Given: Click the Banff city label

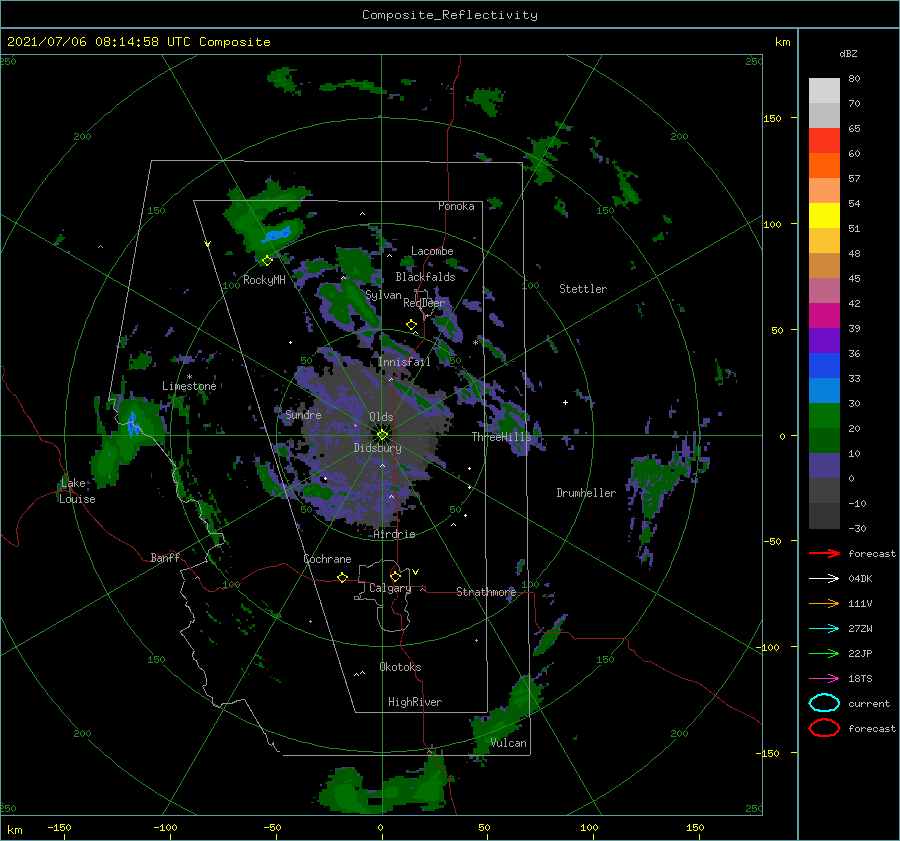Looking at the screenshot, I should click(x=165, y=557).
